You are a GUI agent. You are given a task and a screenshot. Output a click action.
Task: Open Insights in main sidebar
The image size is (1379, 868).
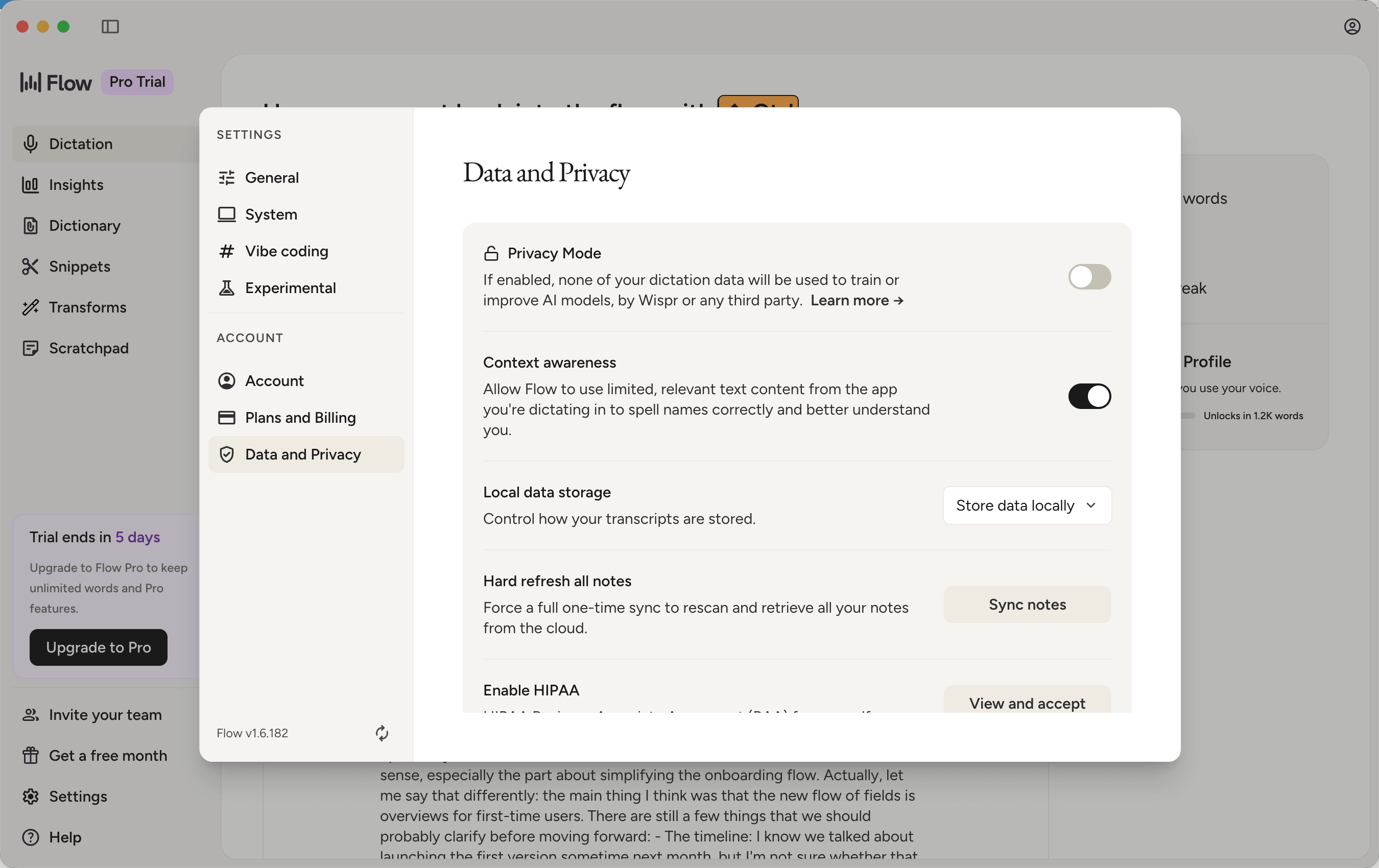coord(105,185)
